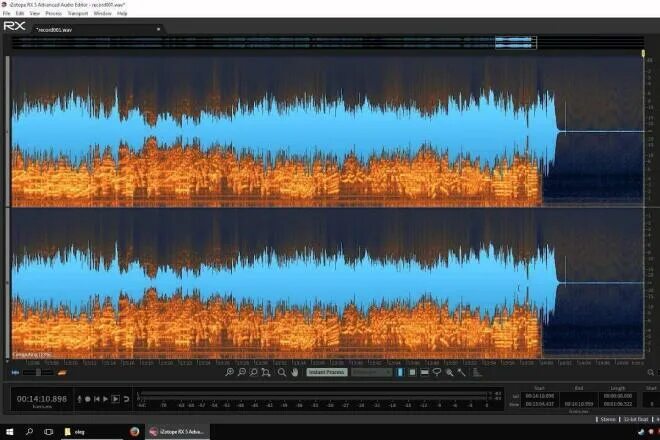
Task: Click the view Length 00:01:06.522 field
Action: point(617,404)
